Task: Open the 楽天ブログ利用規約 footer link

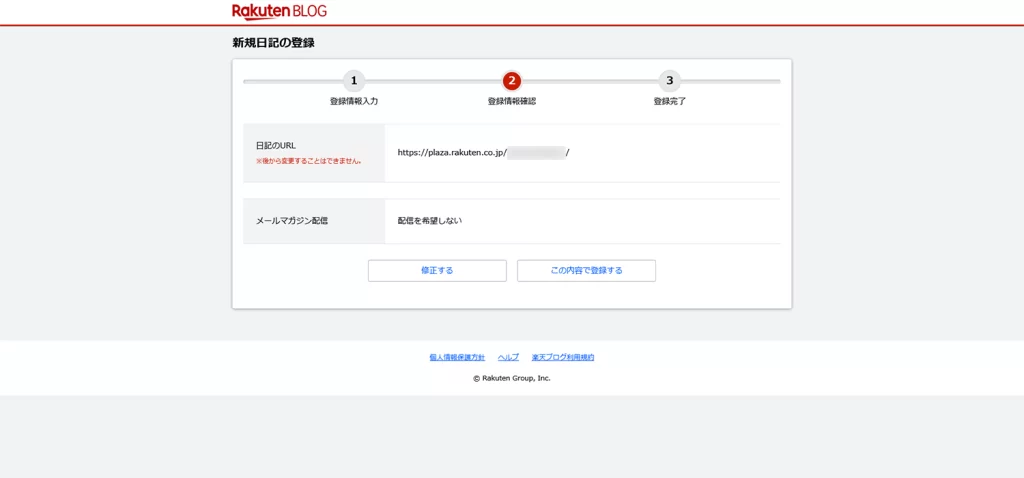Action: [x=563, y=357]
